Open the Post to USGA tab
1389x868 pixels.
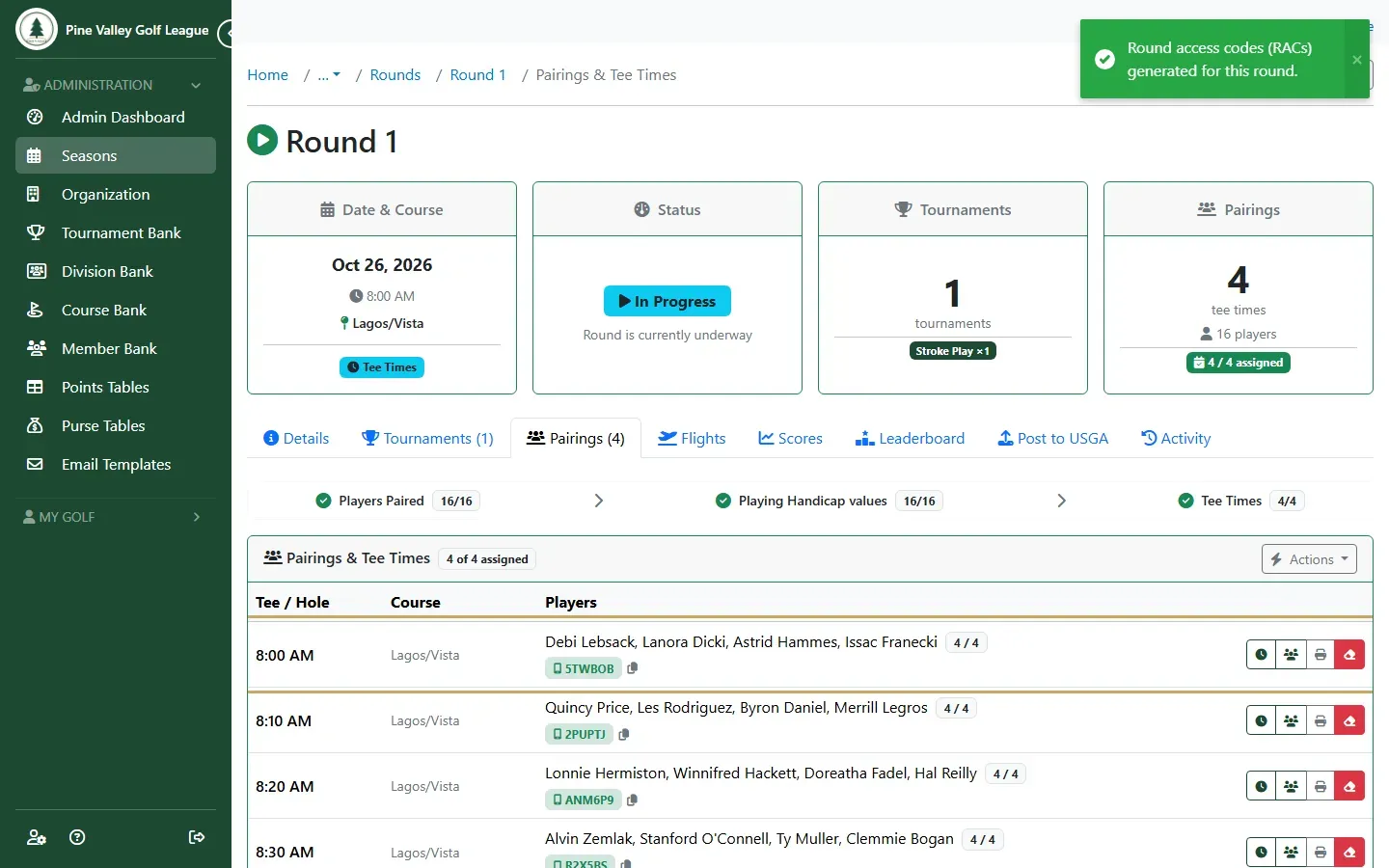click(1052, 438)
